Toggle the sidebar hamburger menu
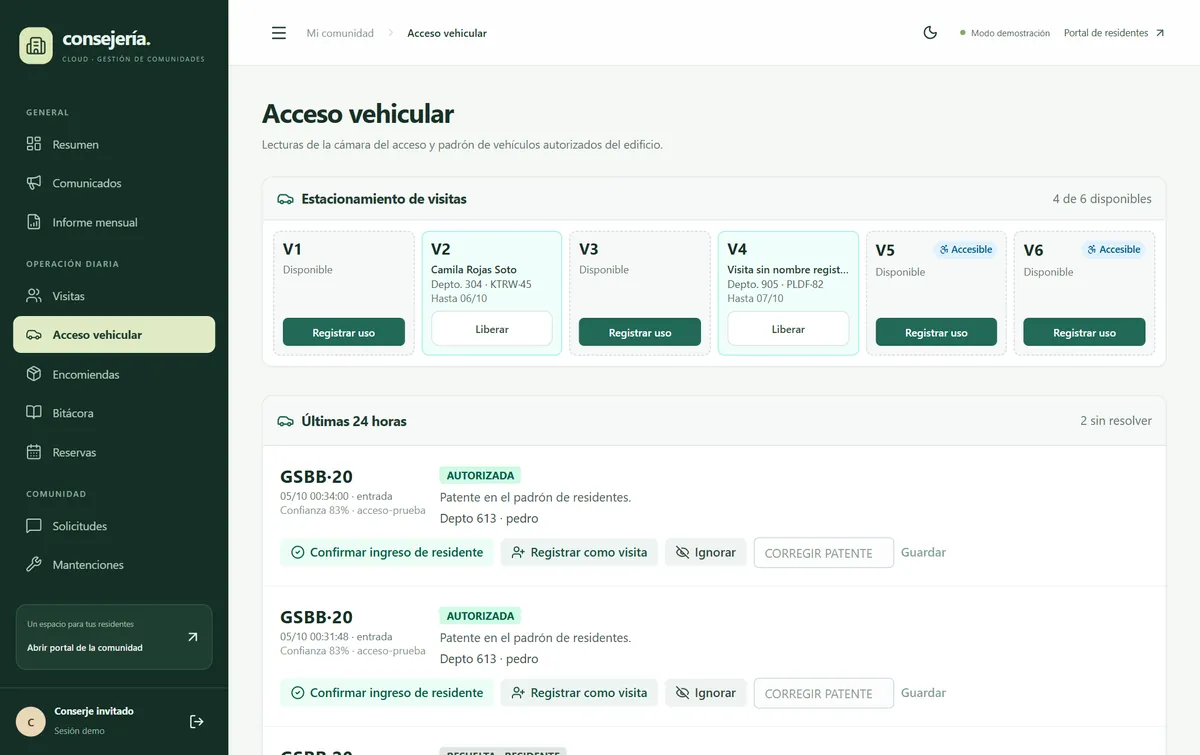The height and width of the screenshot is (755, 1200). [x=279, y=33]
